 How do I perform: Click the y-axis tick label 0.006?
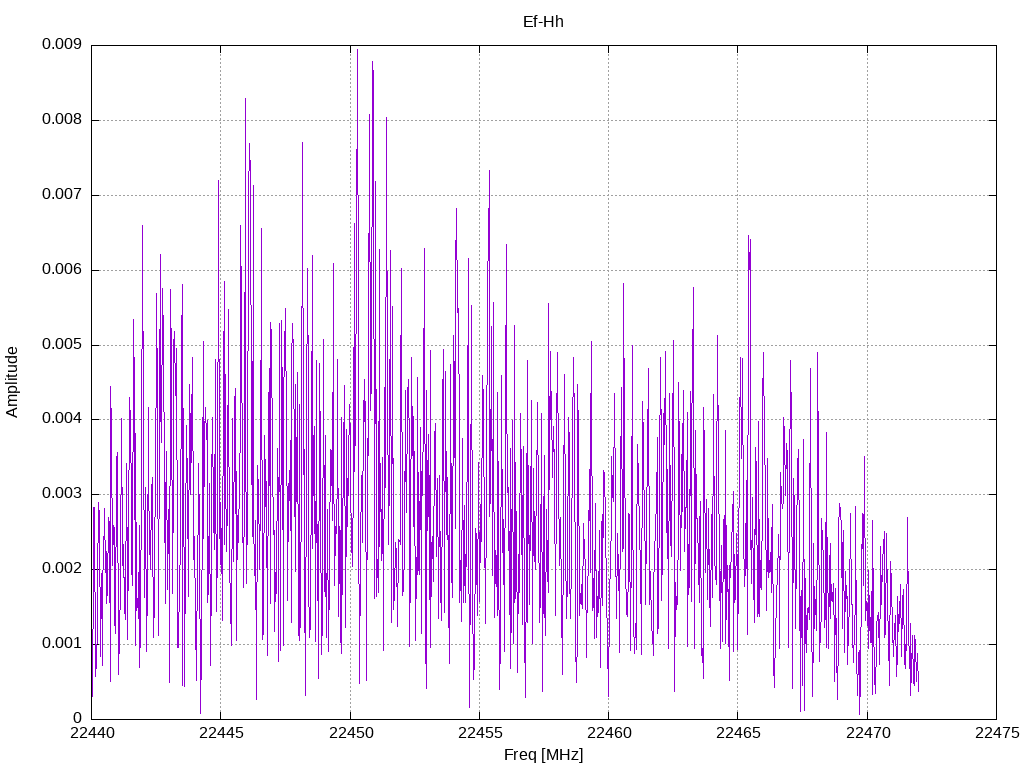(61, 270)
